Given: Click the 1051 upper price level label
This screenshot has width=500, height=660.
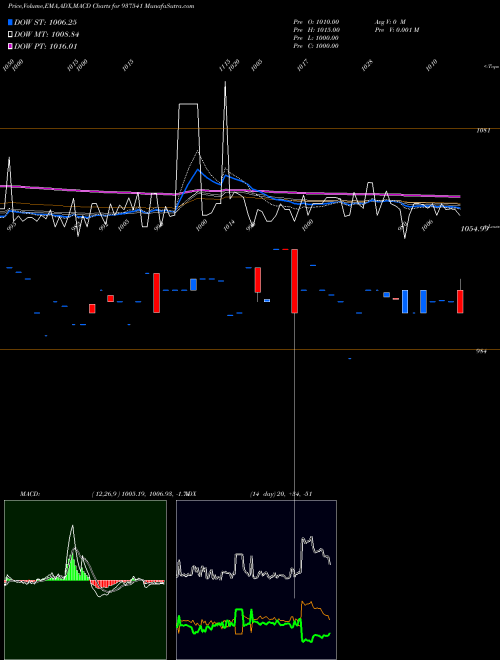Looking at the screenshot, I should point(483,131).
